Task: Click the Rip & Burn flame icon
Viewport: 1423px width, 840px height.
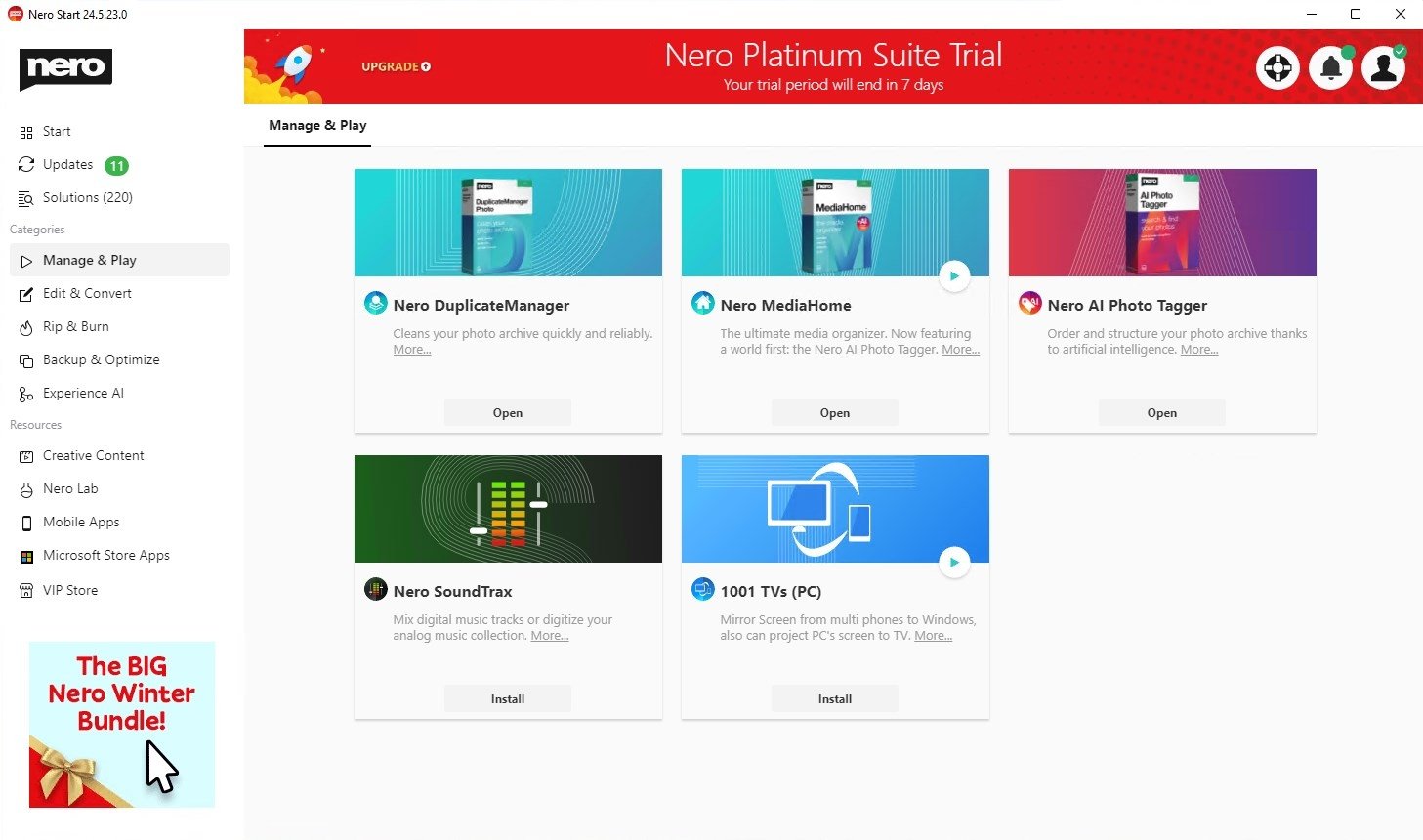Action: pos(26,327)
